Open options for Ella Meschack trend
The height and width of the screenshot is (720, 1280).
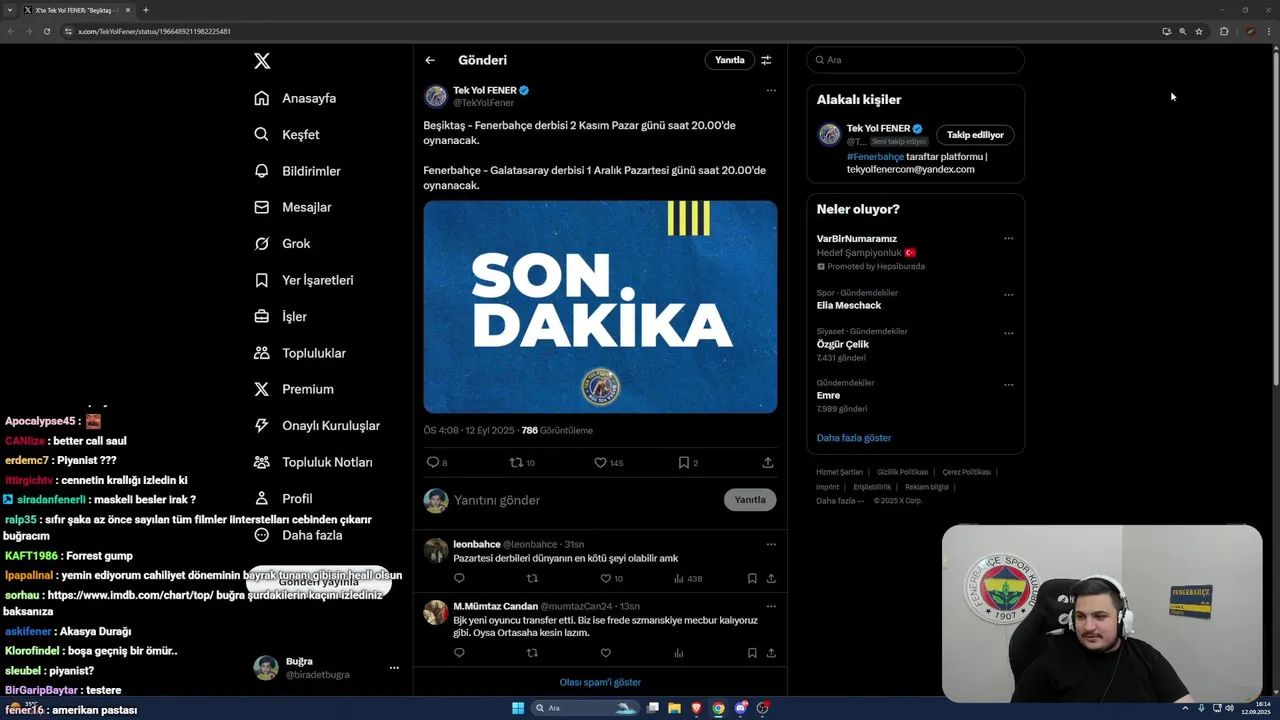pos(1008,295)
